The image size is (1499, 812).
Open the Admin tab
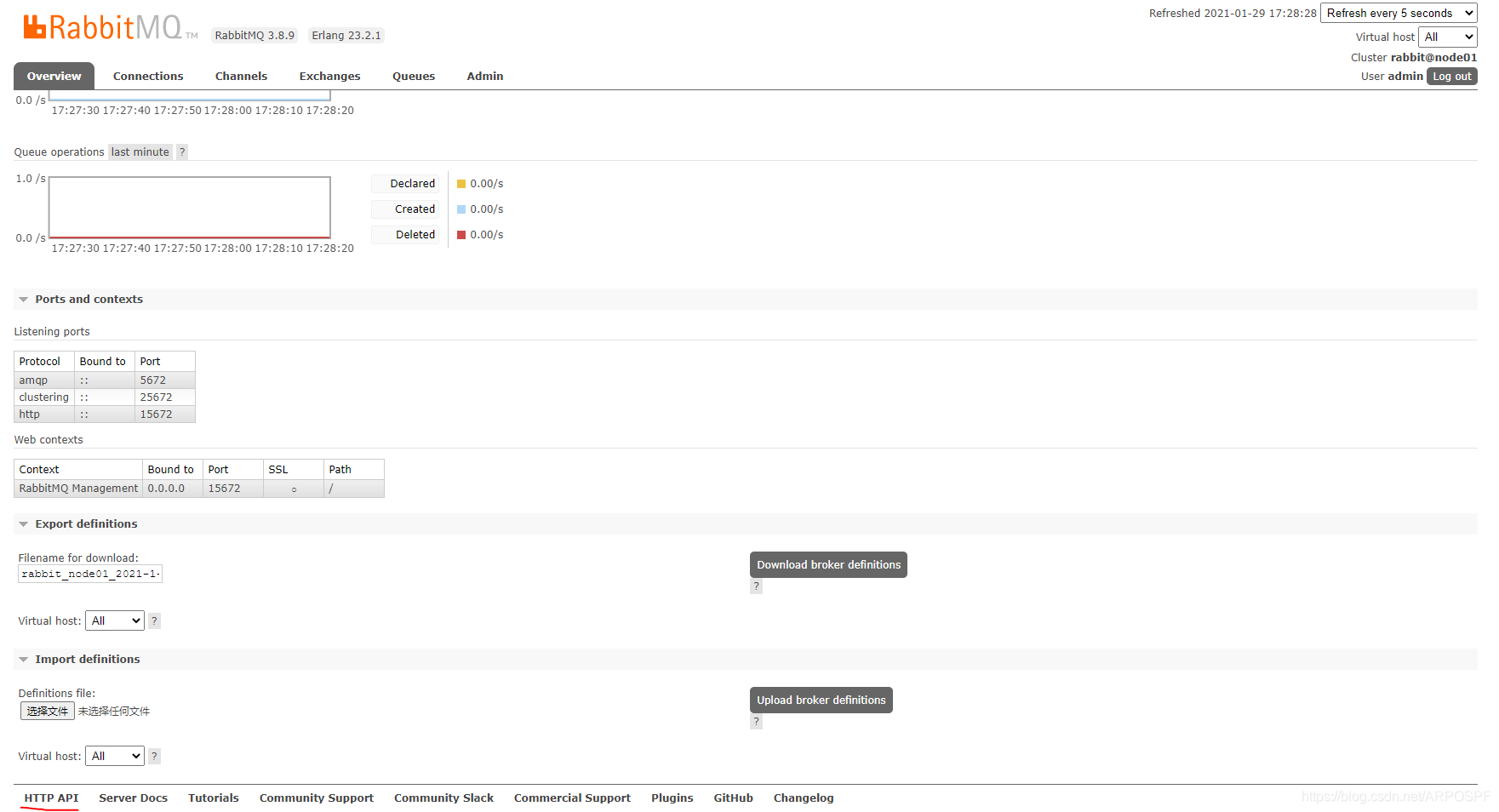point(484,76)
